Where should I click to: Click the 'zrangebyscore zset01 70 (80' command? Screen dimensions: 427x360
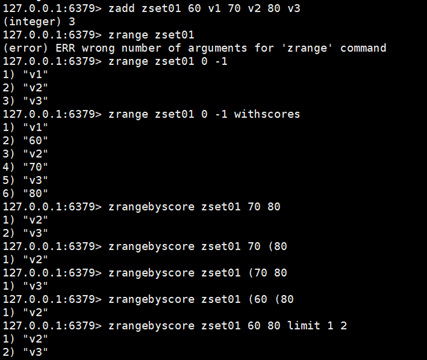coord(198,246)
